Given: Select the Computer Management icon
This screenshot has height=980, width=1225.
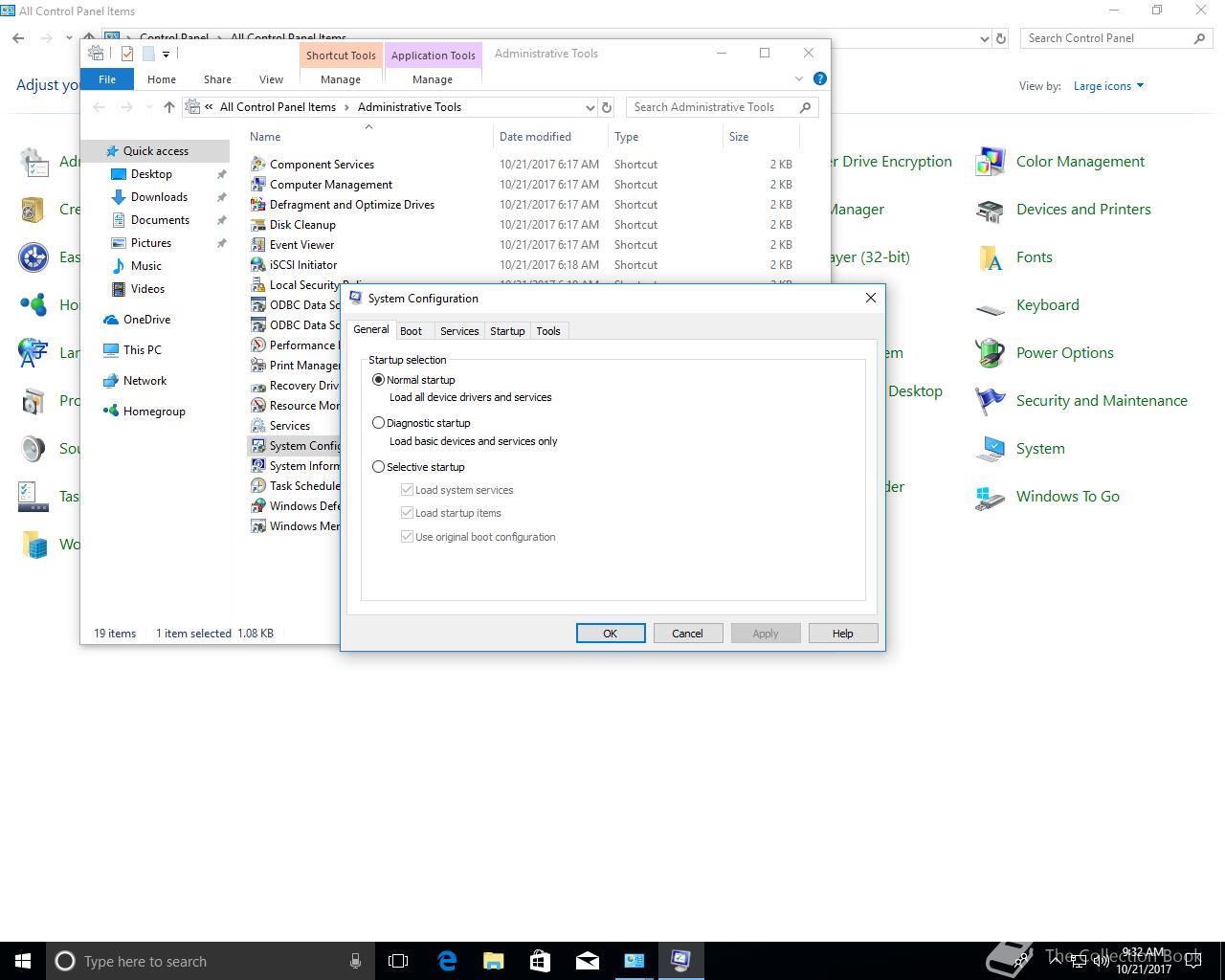Looking at the screenshot, I should coord(257,185).
